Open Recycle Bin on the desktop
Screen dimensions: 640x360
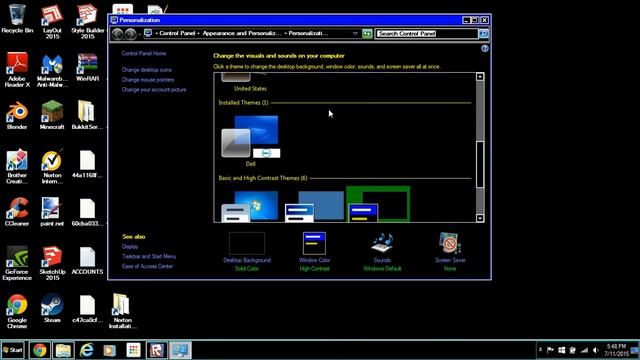pyautogui.click(x=17, y=19)
